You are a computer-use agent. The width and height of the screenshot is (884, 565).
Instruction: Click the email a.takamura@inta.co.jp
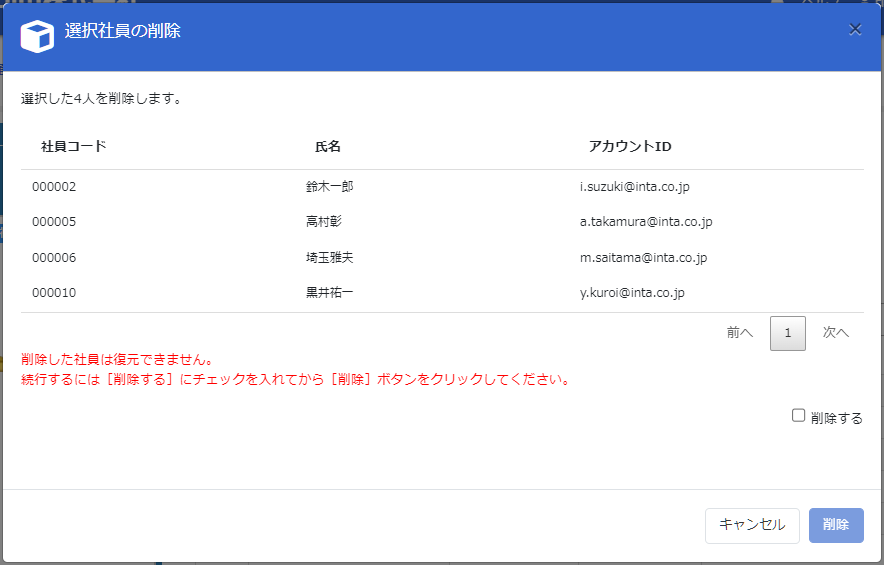pos(646,222)
